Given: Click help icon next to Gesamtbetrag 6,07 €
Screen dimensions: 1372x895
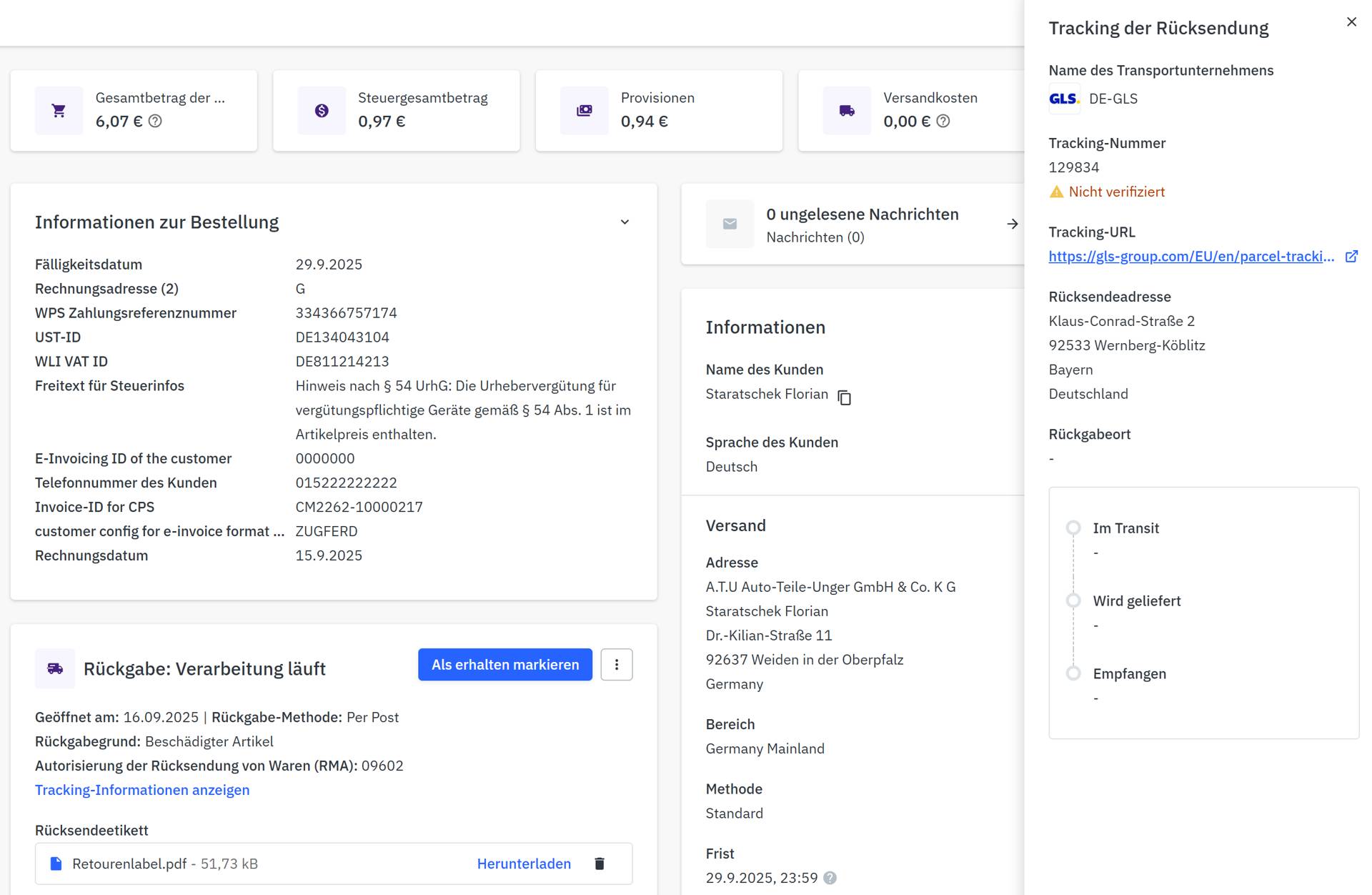Looking at the screenshot, I should [x=155, y=122].
